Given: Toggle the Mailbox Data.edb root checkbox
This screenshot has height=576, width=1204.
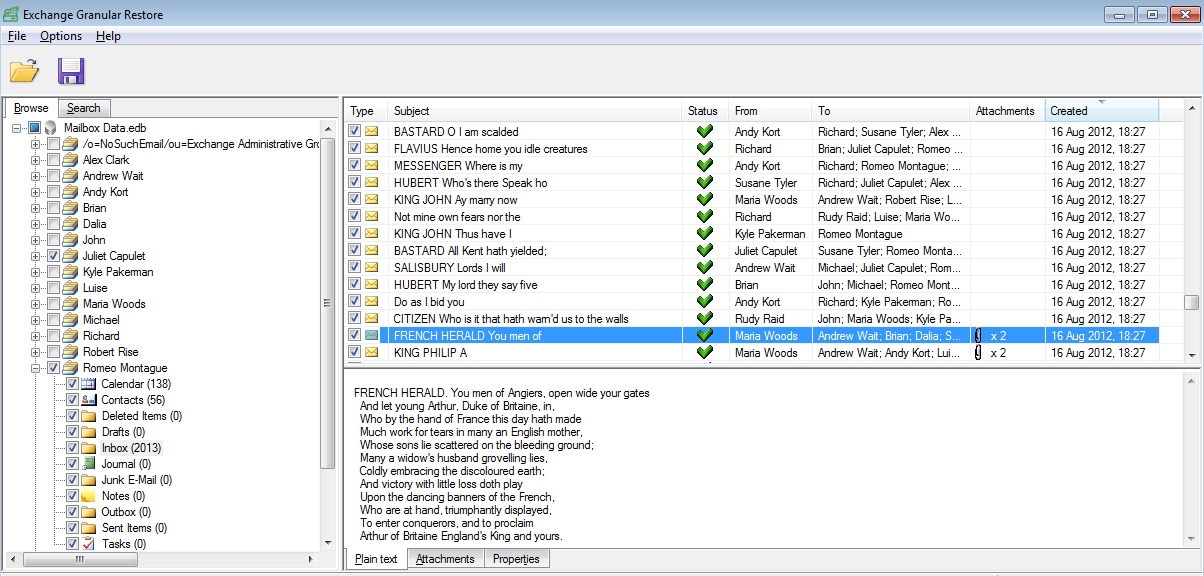Looking at the screenshot, I should pyautogui.click(x=35, y=128).
